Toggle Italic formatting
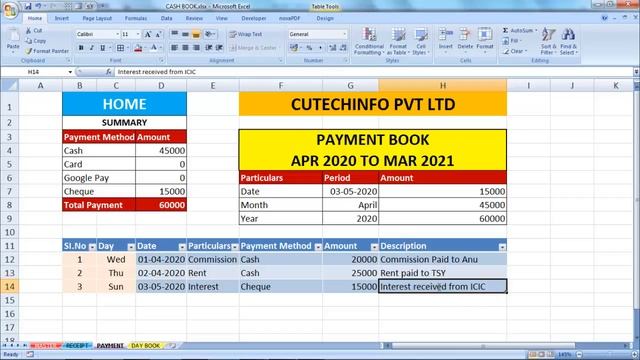The height and width of the screenshot is (360, 640). pyautogui.click(x=91, y=48)
